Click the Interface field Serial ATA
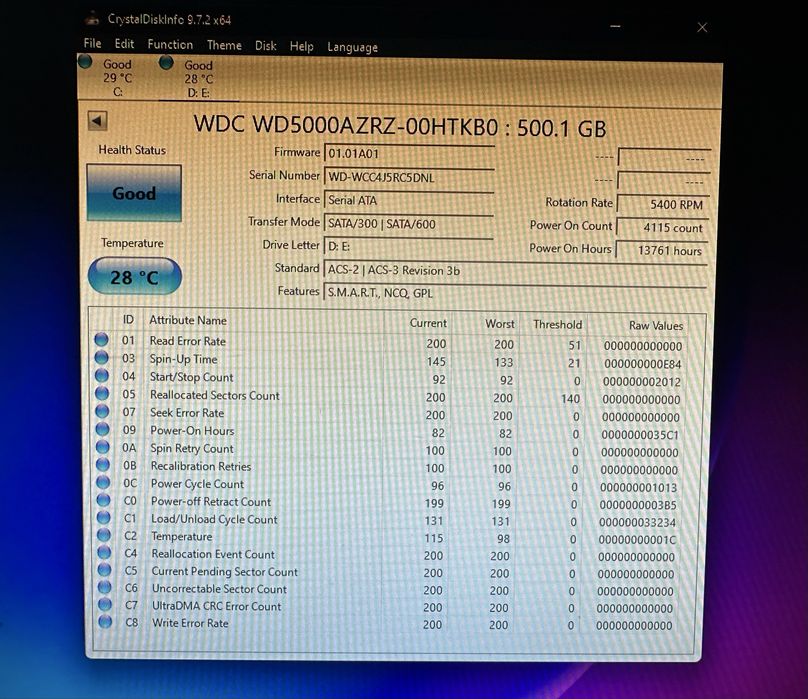808x699 pixels. (x=409, y=200)
